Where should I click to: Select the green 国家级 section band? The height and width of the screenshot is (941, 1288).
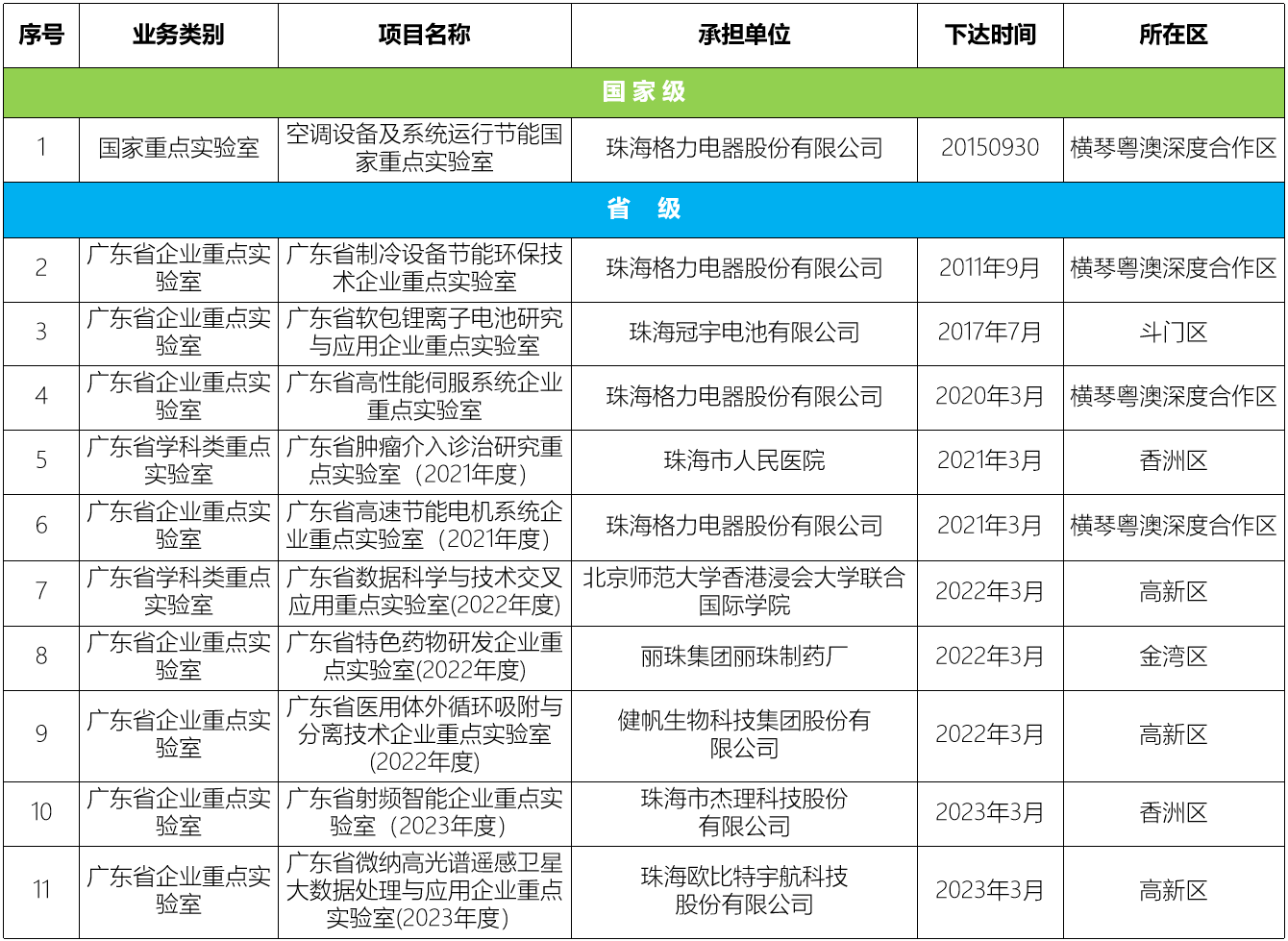pos(644,92)
